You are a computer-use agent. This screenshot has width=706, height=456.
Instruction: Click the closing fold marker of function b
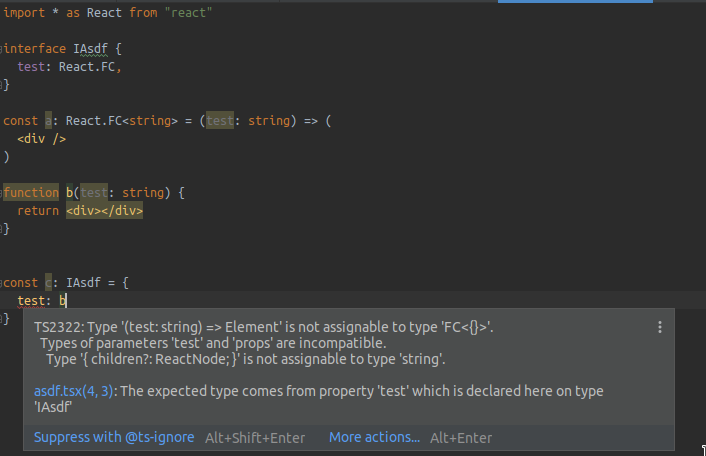point(2,229)
